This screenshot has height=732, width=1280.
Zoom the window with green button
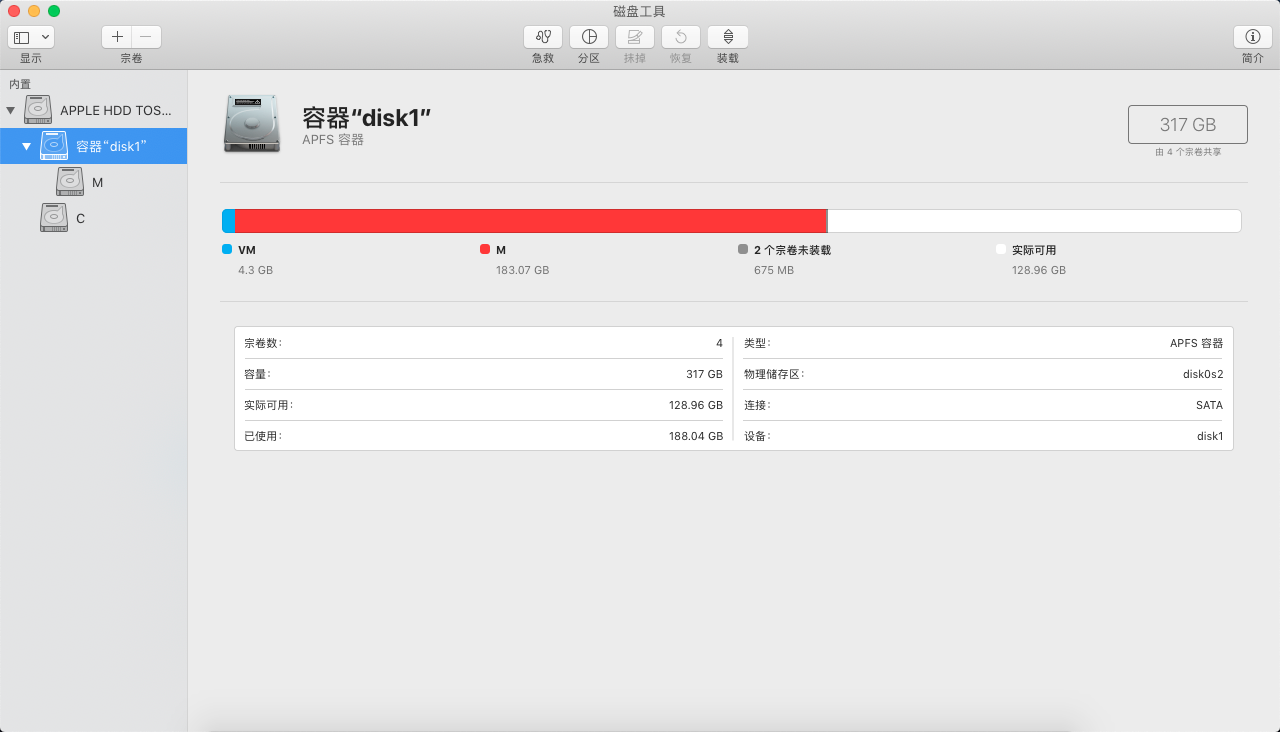[54, 11]
